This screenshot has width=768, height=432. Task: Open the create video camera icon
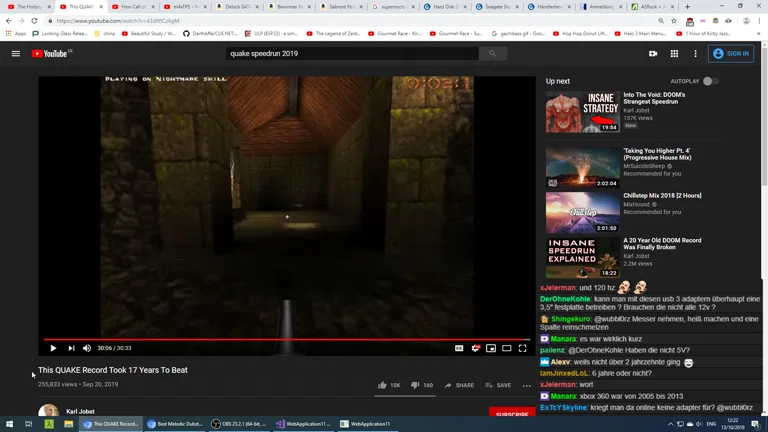coord(653,53)
